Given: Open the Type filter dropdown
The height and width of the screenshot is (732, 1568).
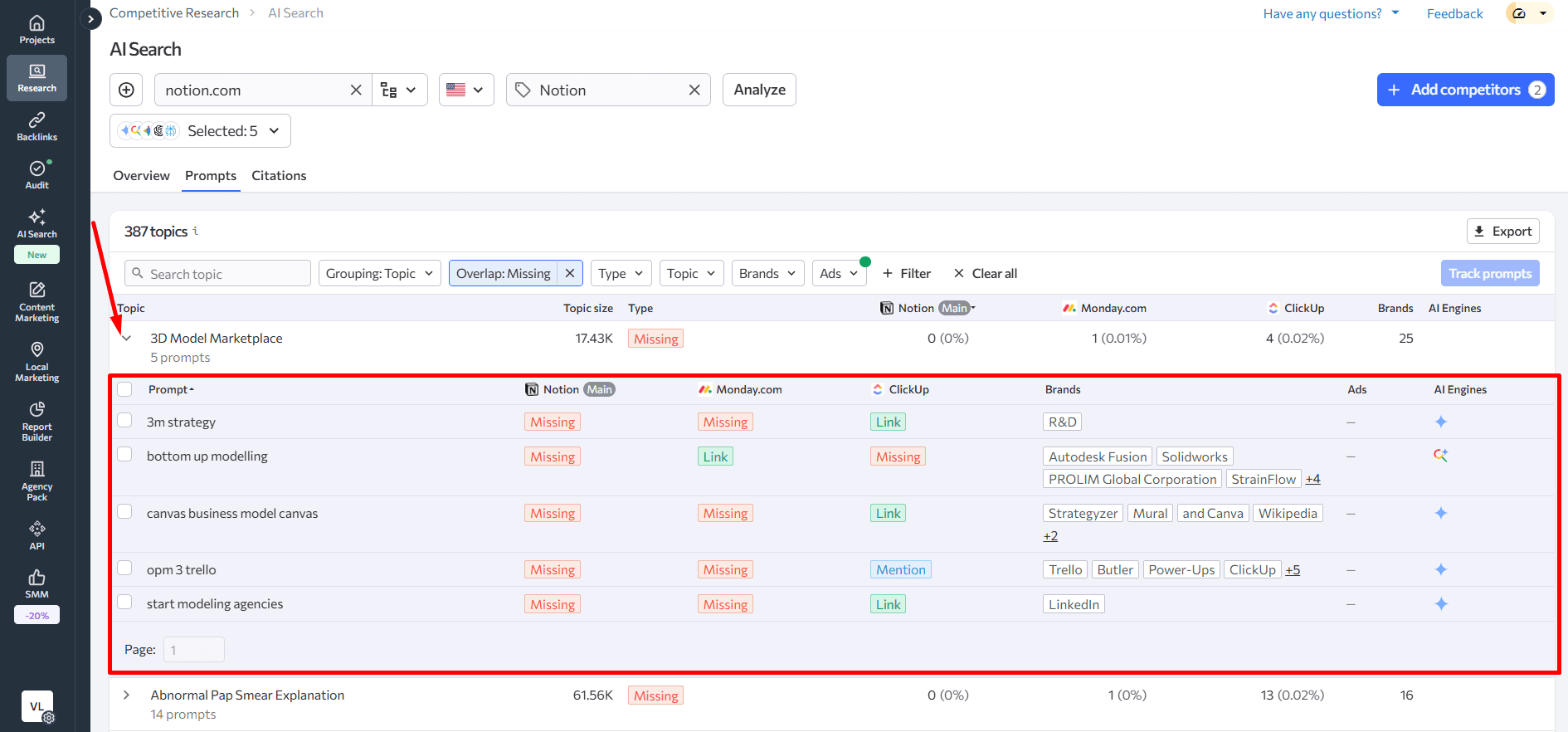Looking at the screenshot, I should coord(621,273).
